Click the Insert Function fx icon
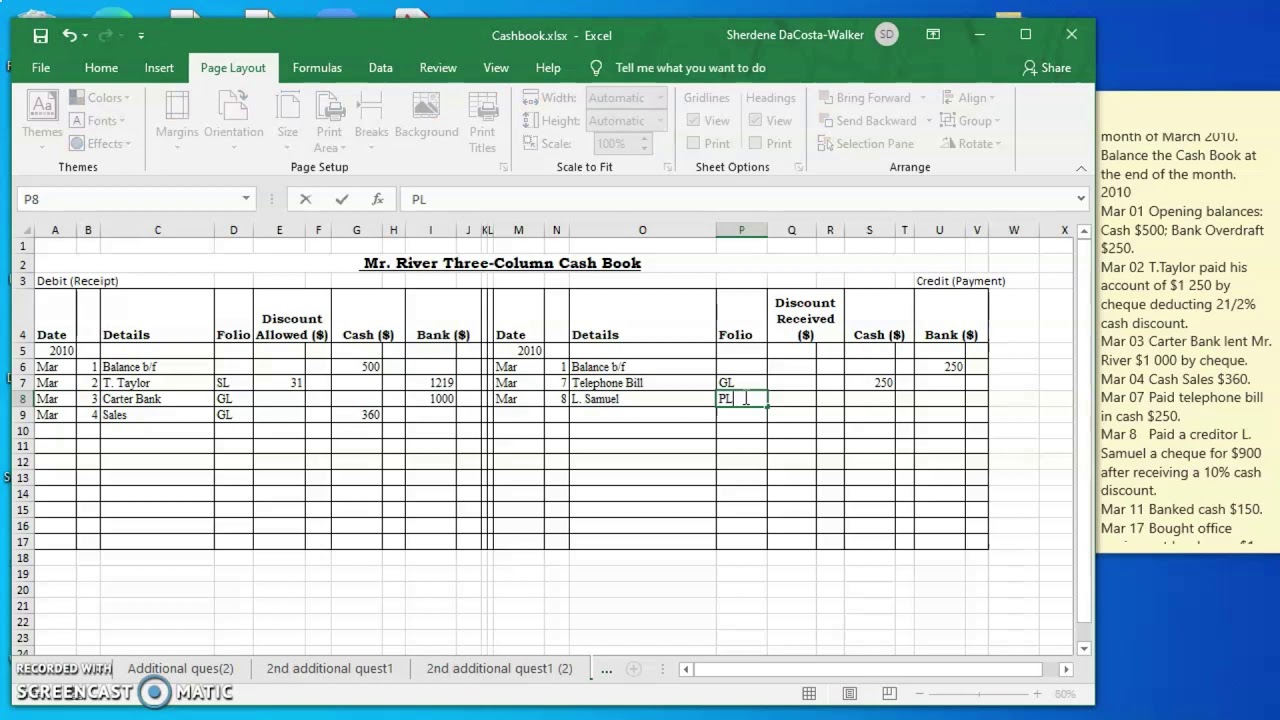 [x=378, y=199]
